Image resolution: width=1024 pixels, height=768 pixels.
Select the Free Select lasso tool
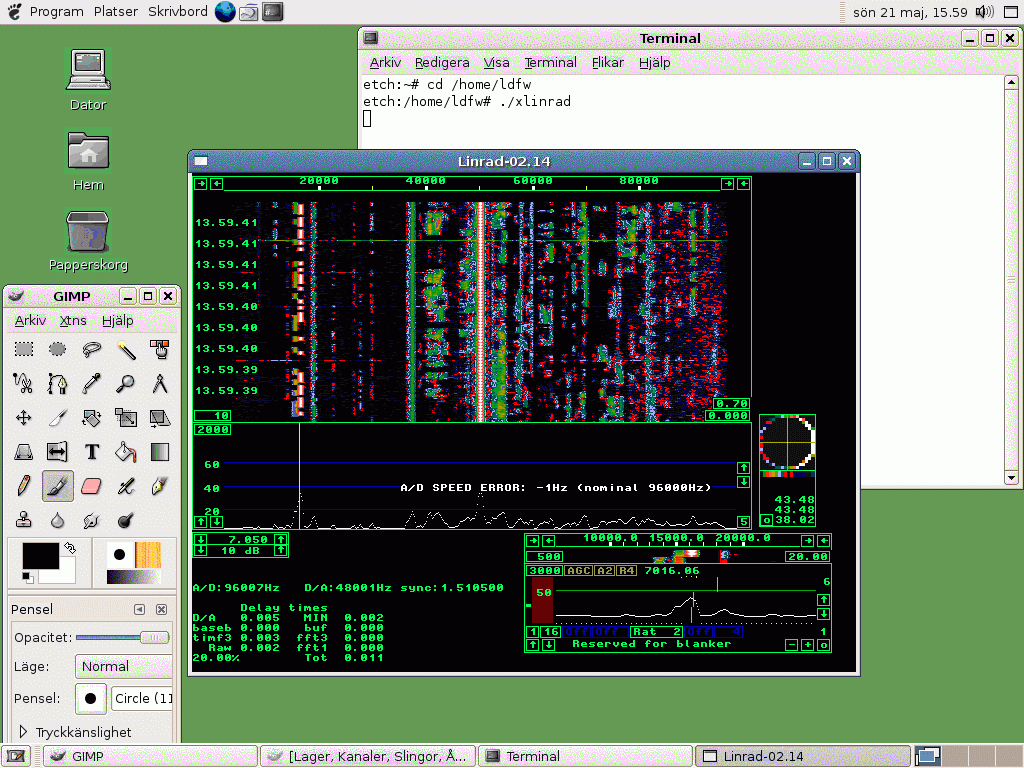91,349
